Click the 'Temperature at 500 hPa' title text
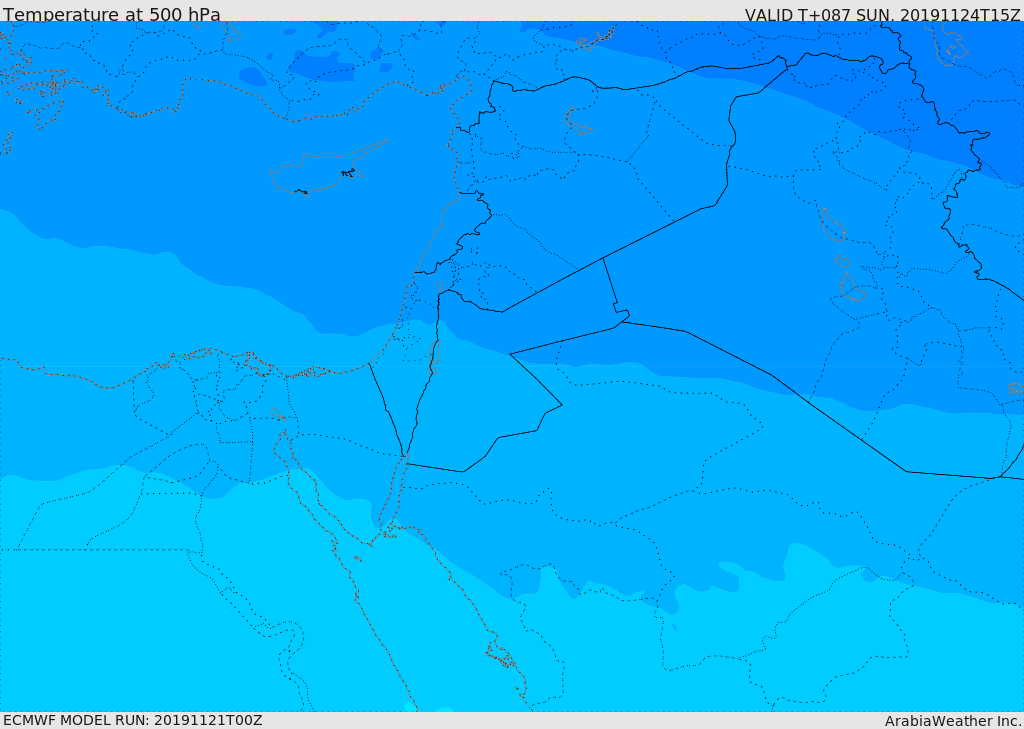Image resolution: width=1024 pixels, height=729 pixels. (112, 14)
